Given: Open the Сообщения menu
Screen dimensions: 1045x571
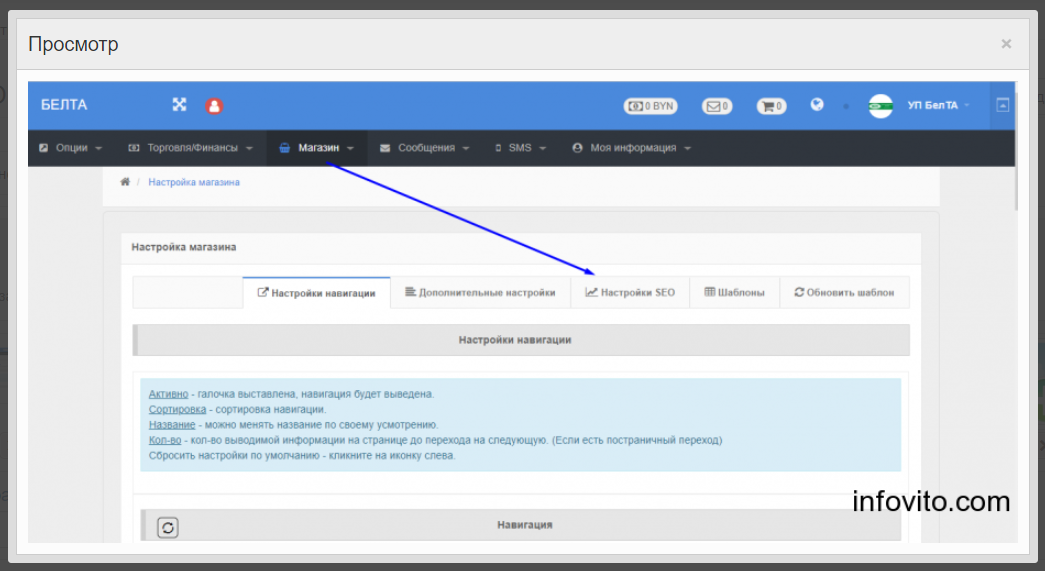Looking at the screenshot, I should [425, 148].
